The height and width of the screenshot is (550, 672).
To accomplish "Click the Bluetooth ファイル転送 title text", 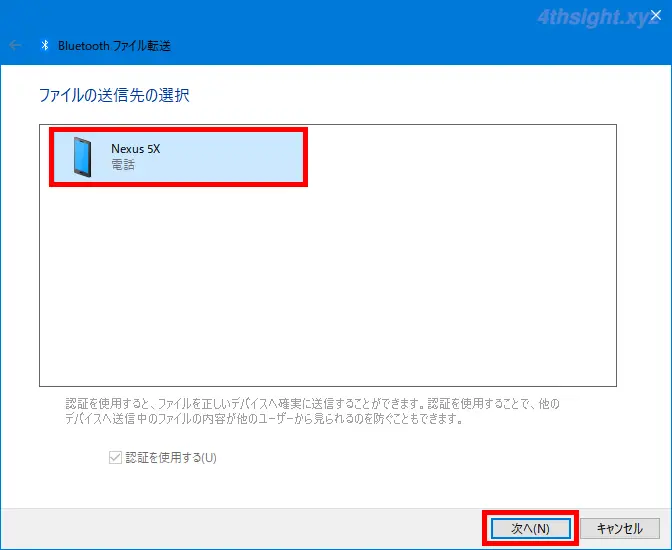I will point(114,45).
